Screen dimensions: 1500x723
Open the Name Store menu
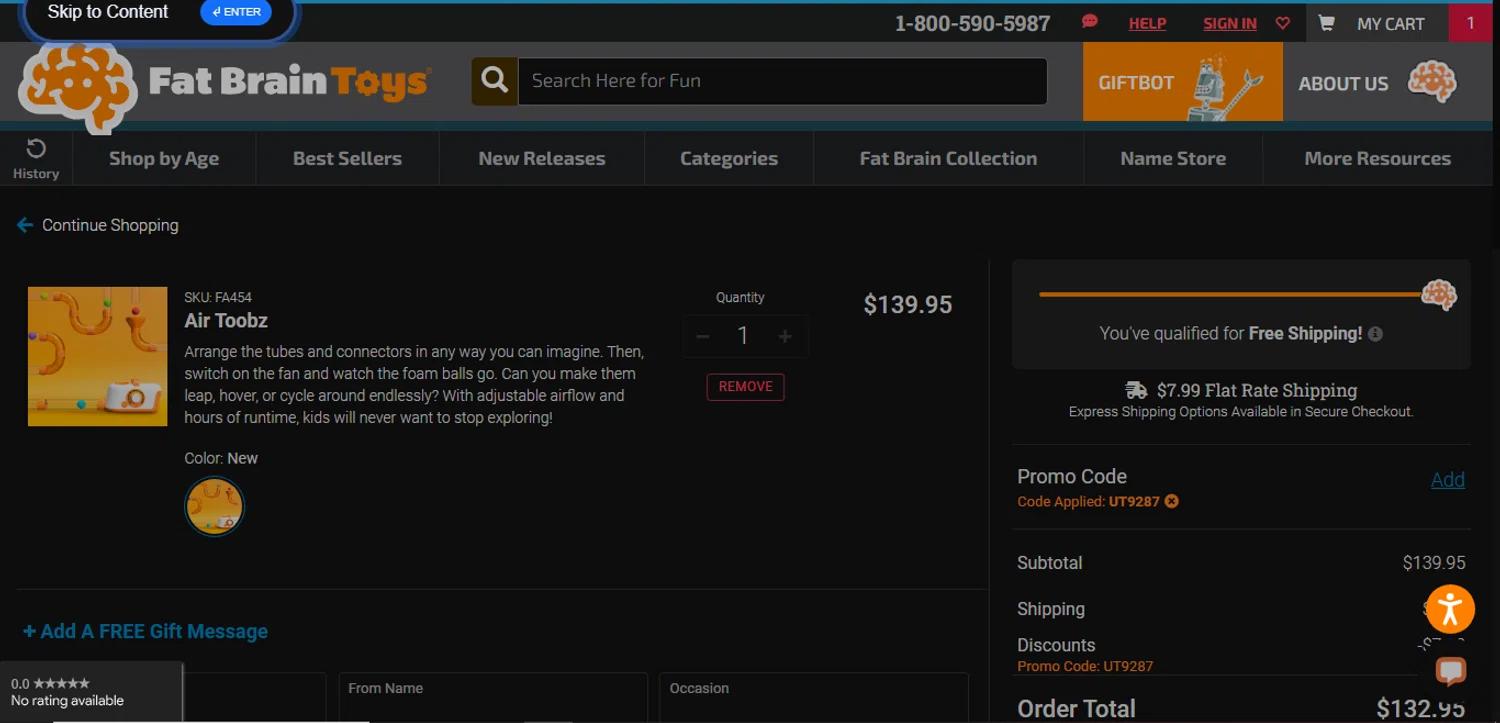pyautogui.click(x=1173, y=158)
